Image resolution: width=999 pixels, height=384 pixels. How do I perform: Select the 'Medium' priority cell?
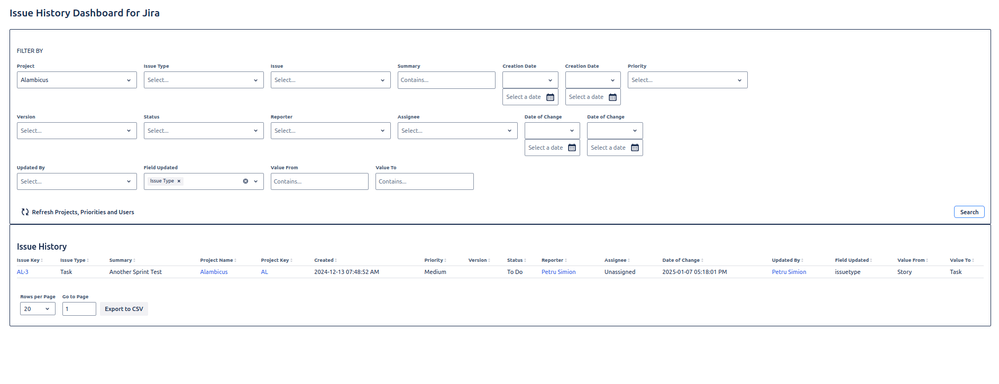coord(435,272)
